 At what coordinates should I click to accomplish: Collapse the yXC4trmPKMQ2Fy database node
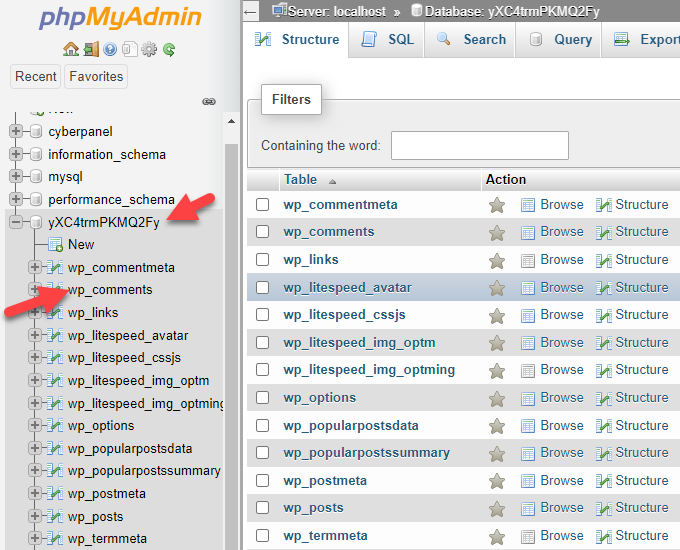(16, 222)
